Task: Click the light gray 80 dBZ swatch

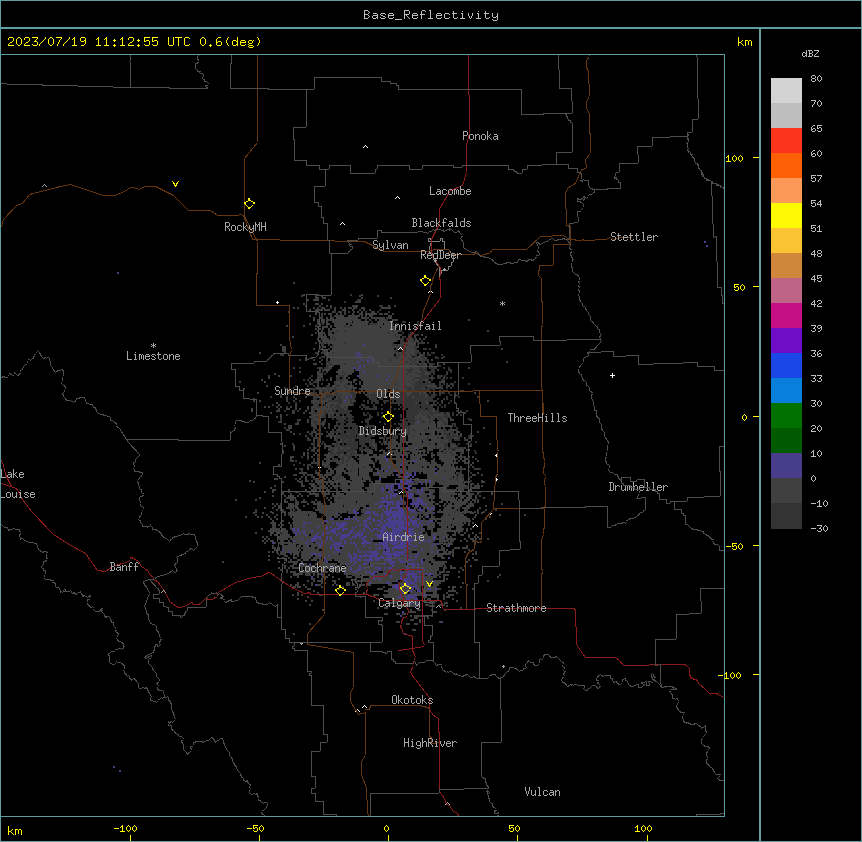Action: [786, 91]
